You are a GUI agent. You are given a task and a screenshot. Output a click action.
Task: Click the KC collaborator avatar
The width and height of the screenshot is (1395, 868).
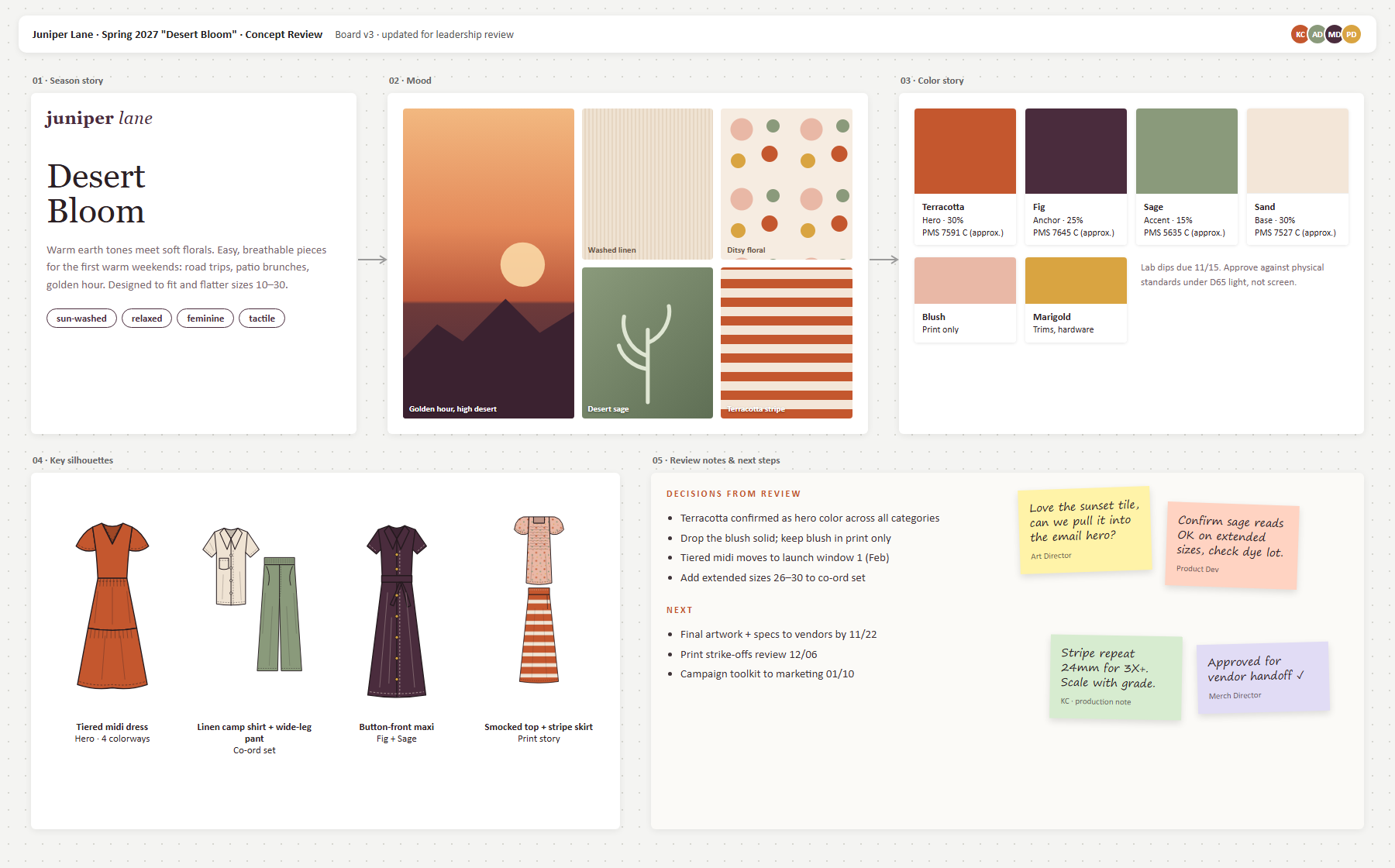point(1300,34)
